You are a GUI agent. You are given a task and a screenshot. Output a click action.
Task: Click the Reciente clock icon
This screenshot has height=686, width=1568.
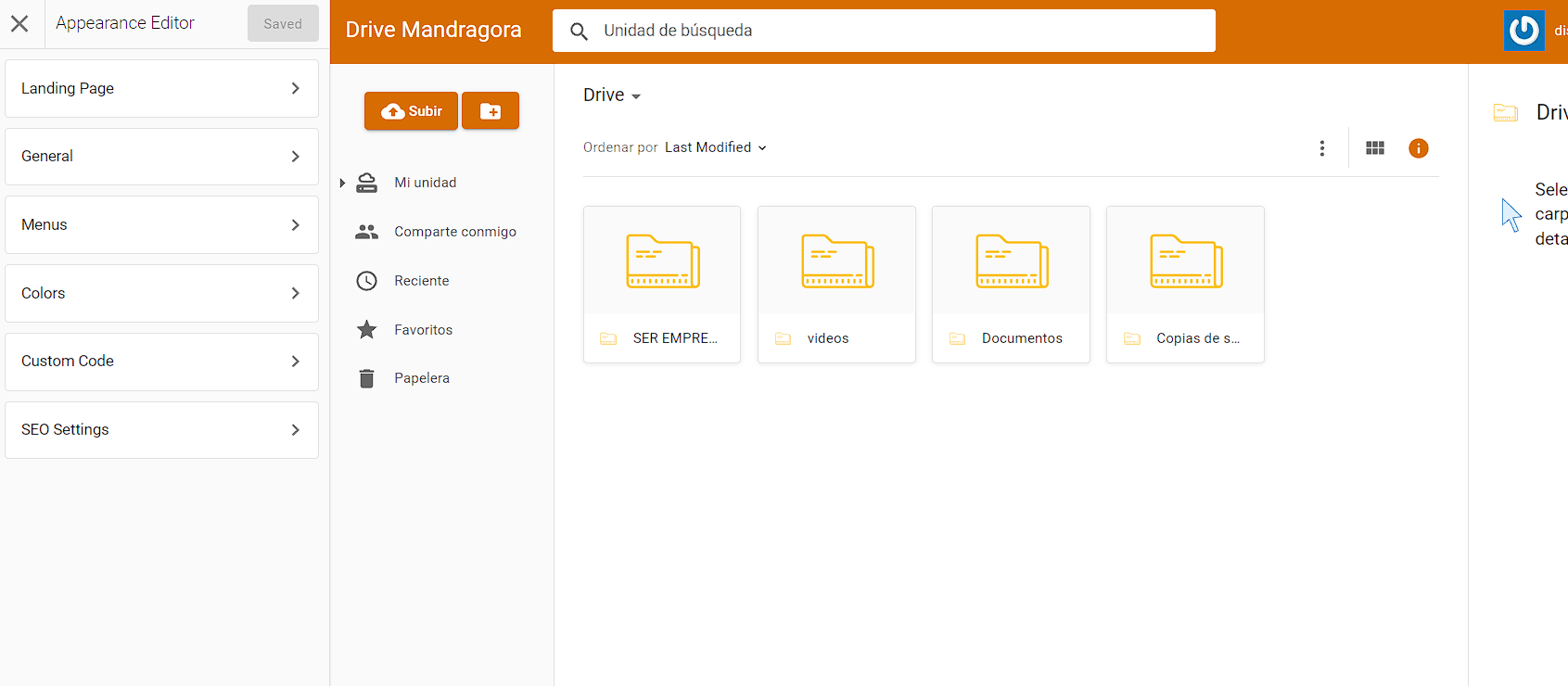(367, 281)
